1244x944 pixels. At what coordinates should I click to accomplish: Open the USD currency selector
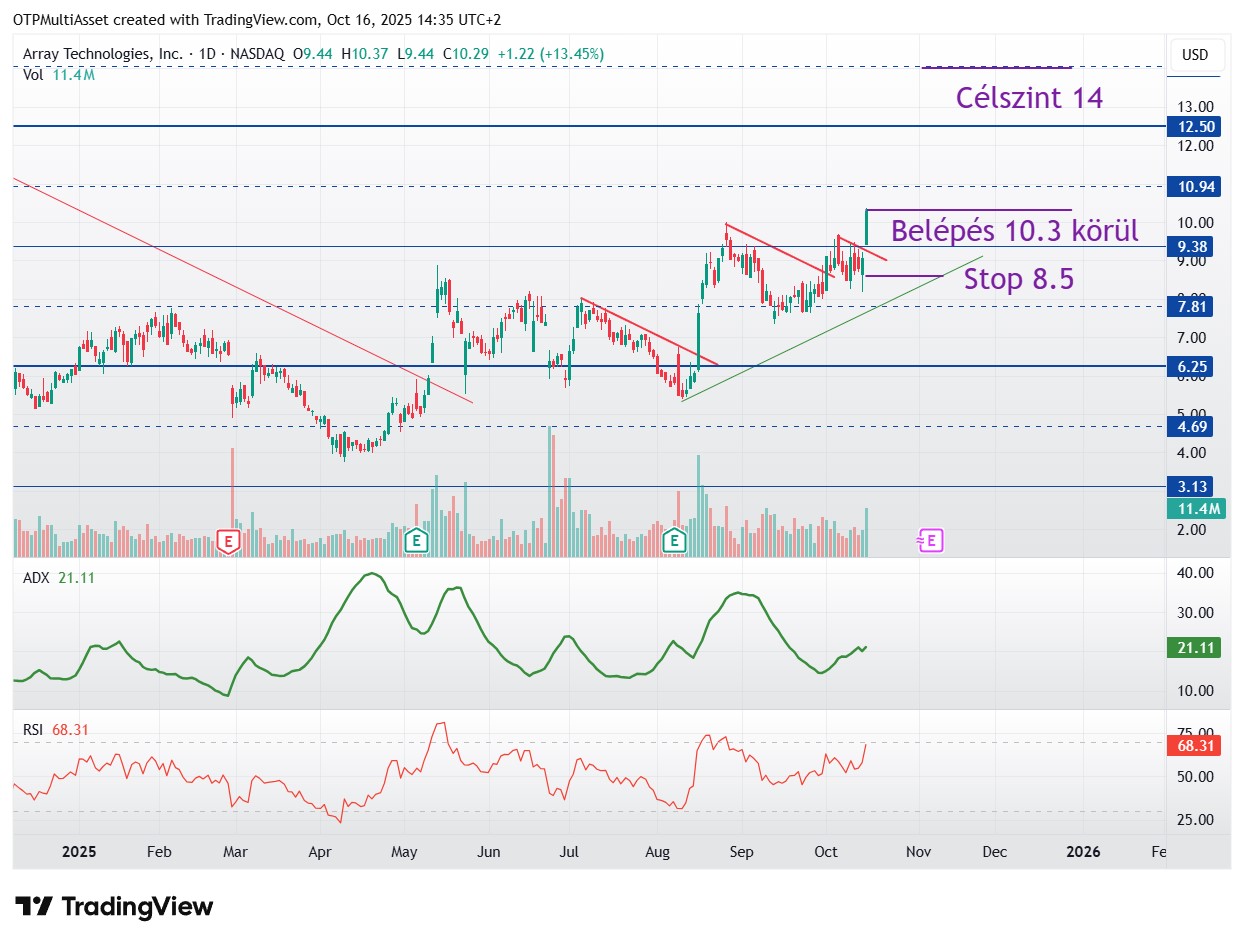point(1195,55)
